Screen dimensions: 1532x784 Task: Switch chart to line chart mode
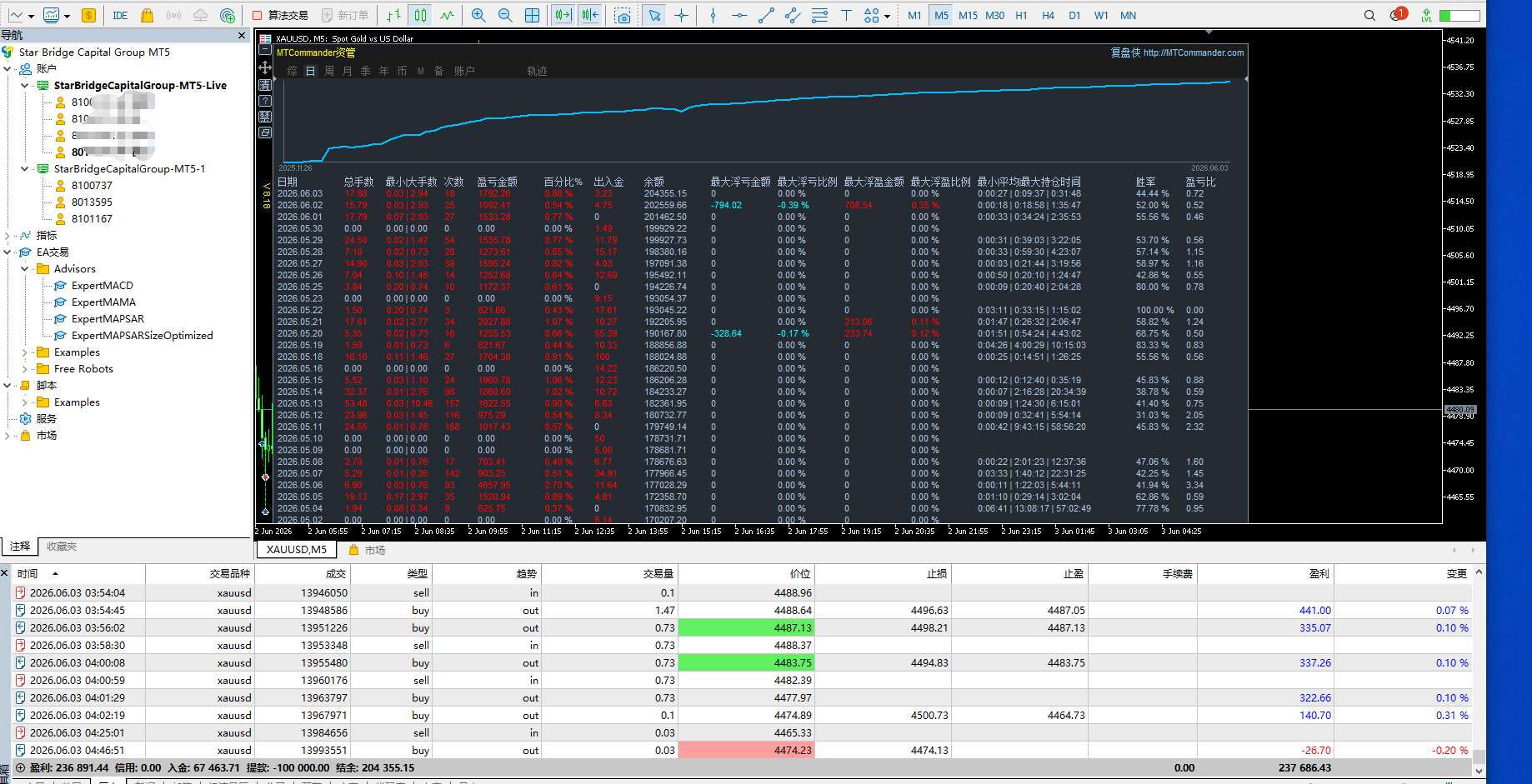point(448,15)
